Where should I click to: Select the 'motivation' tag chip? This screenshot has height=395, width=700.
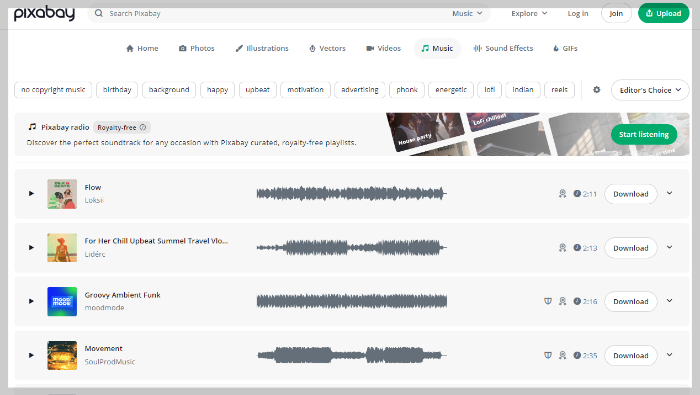(x=305, y=90)
